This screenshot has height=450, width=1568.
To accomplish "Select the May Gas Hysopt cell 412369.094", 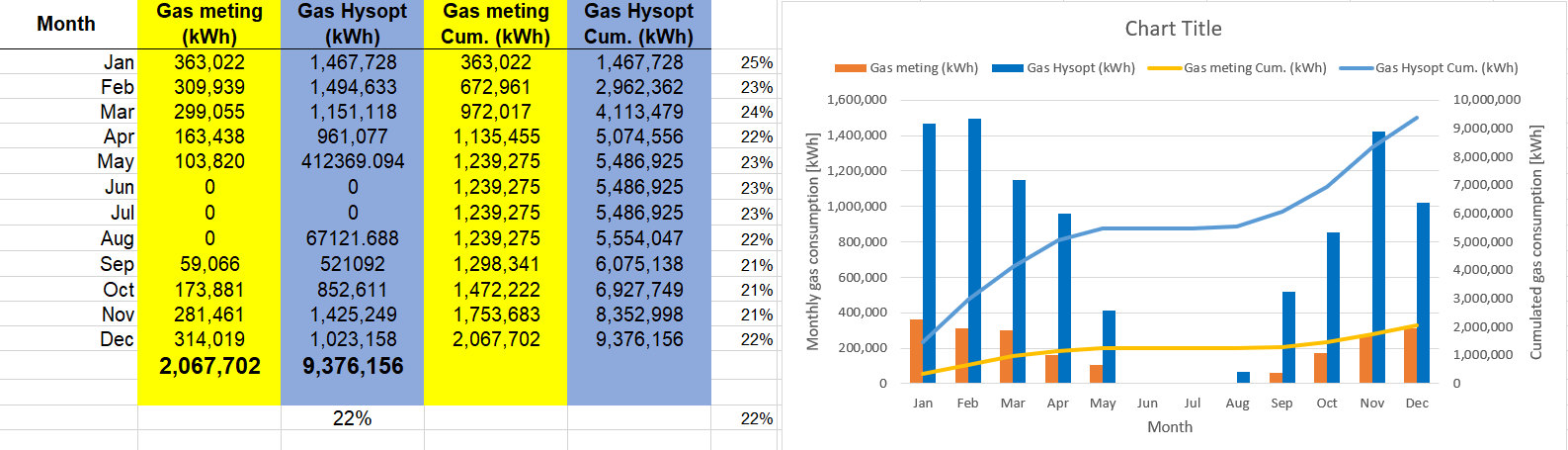I will 353,161.
